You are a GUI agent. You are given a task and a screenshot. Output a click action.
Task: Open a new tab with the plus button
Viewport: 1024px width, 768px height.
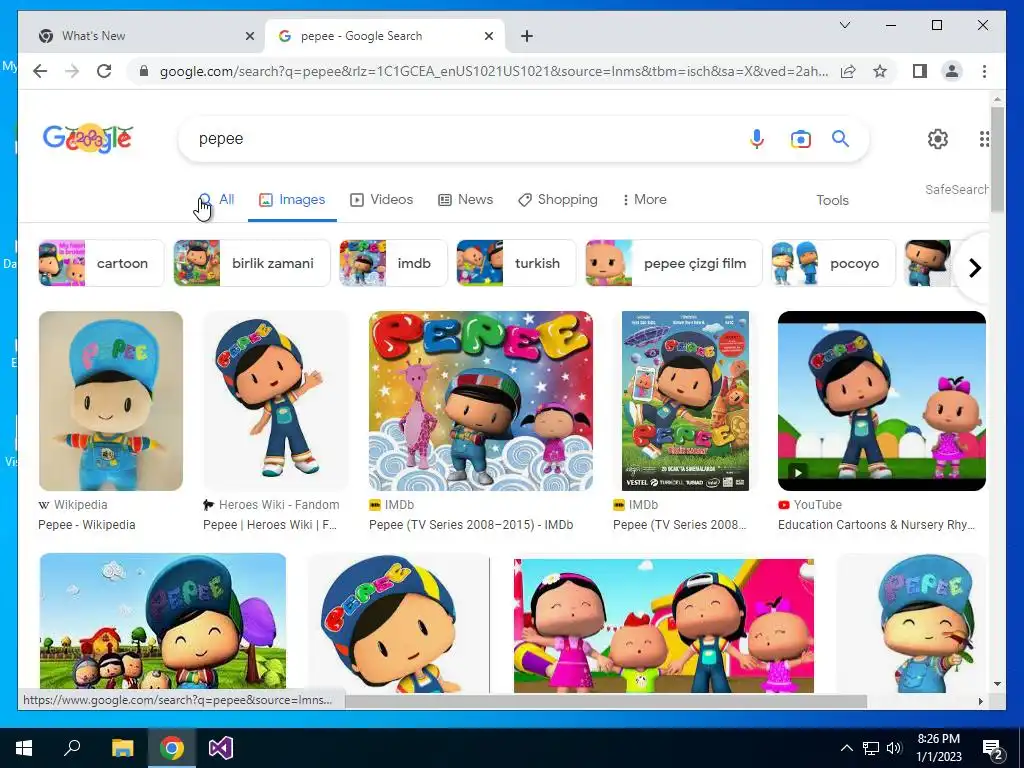[527, 36]
